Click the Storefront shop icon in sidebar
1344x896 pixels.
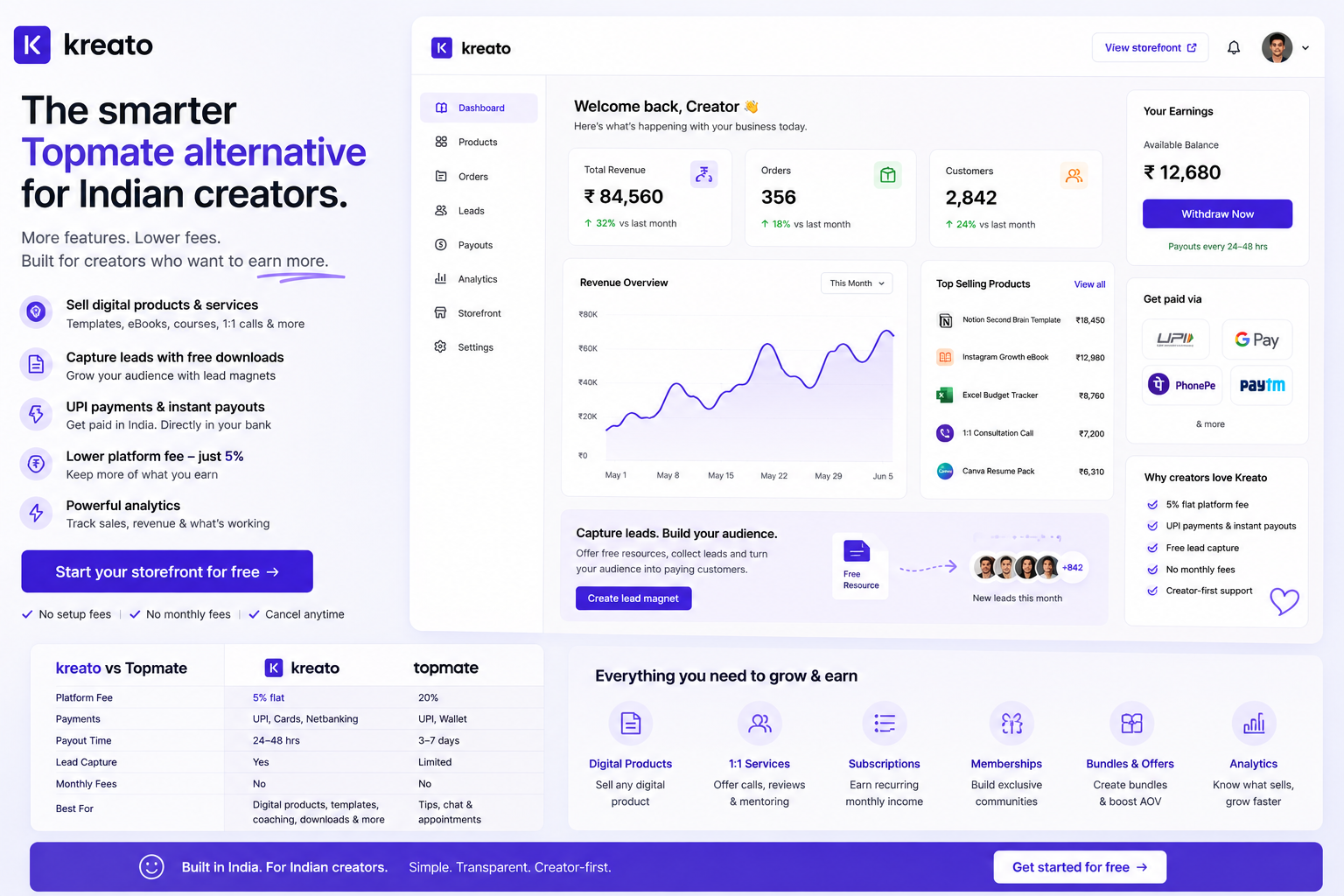tap(441, 312)
